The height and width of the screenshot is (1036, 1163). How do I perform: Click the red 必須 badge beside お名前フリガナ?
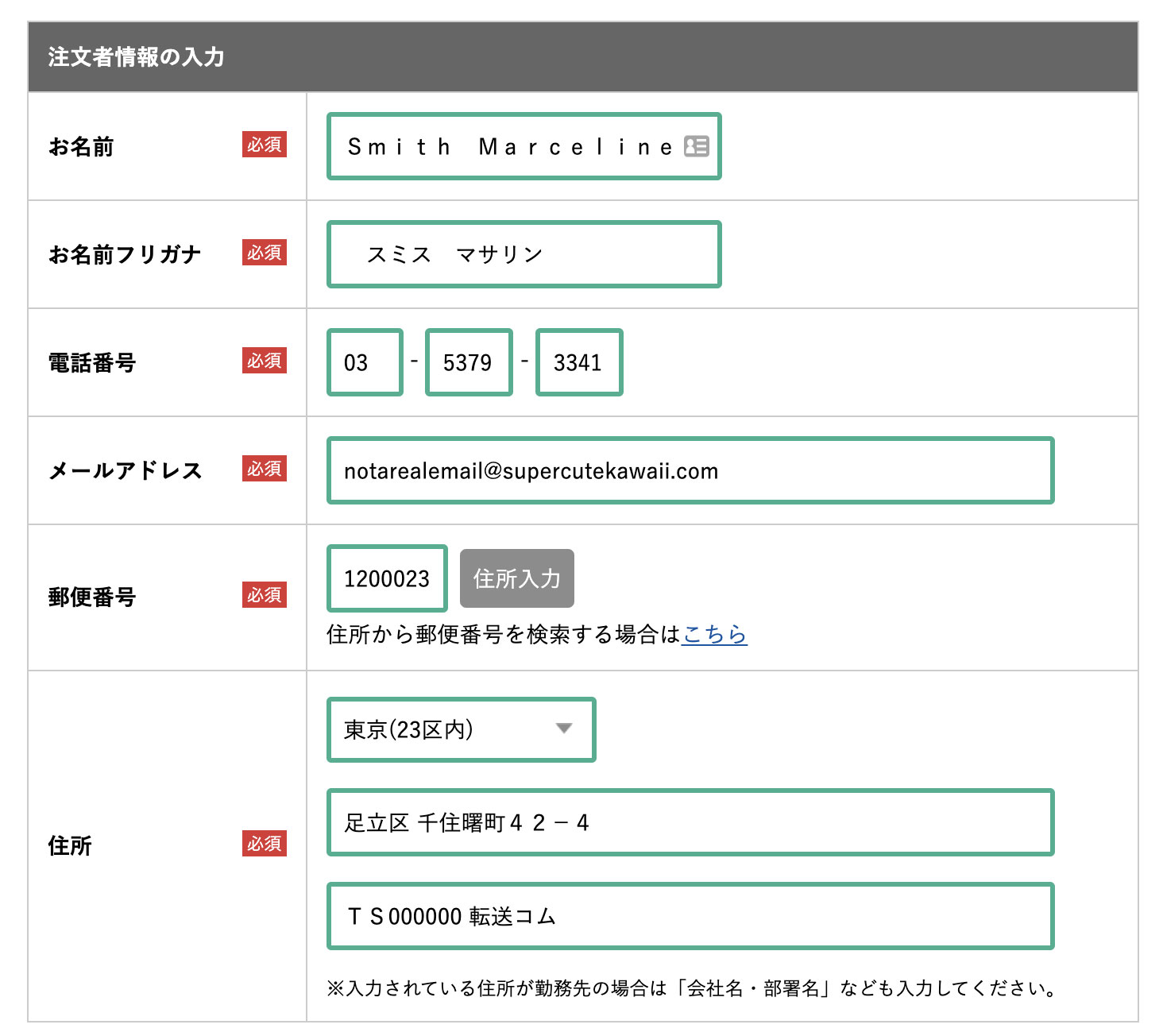(x=264, y=253)
